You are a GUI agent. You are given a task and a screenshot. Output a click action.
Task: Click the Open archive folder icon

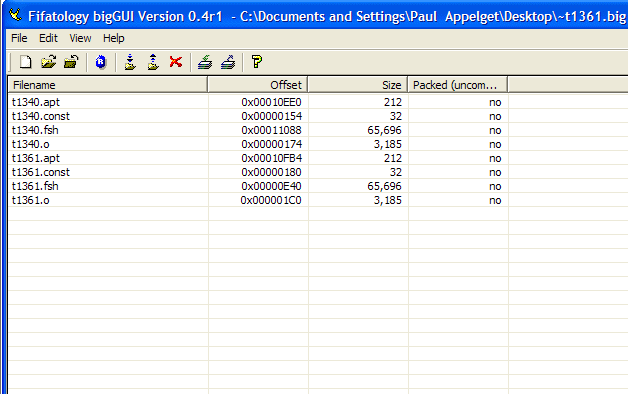(x=48, y=62)
